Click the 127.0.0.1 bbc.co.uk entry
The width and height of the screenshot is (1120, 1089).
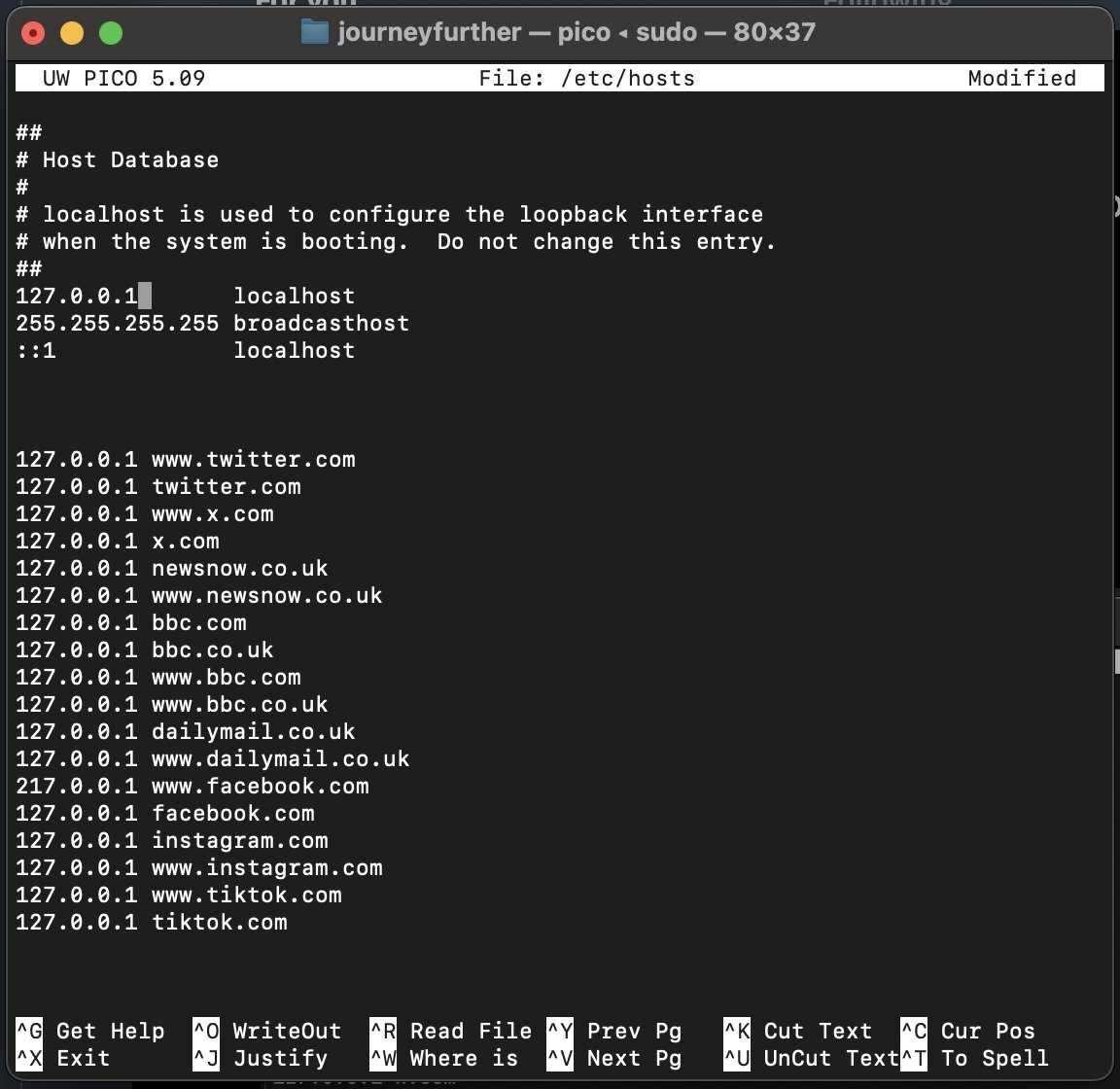(x=144, y=649)
